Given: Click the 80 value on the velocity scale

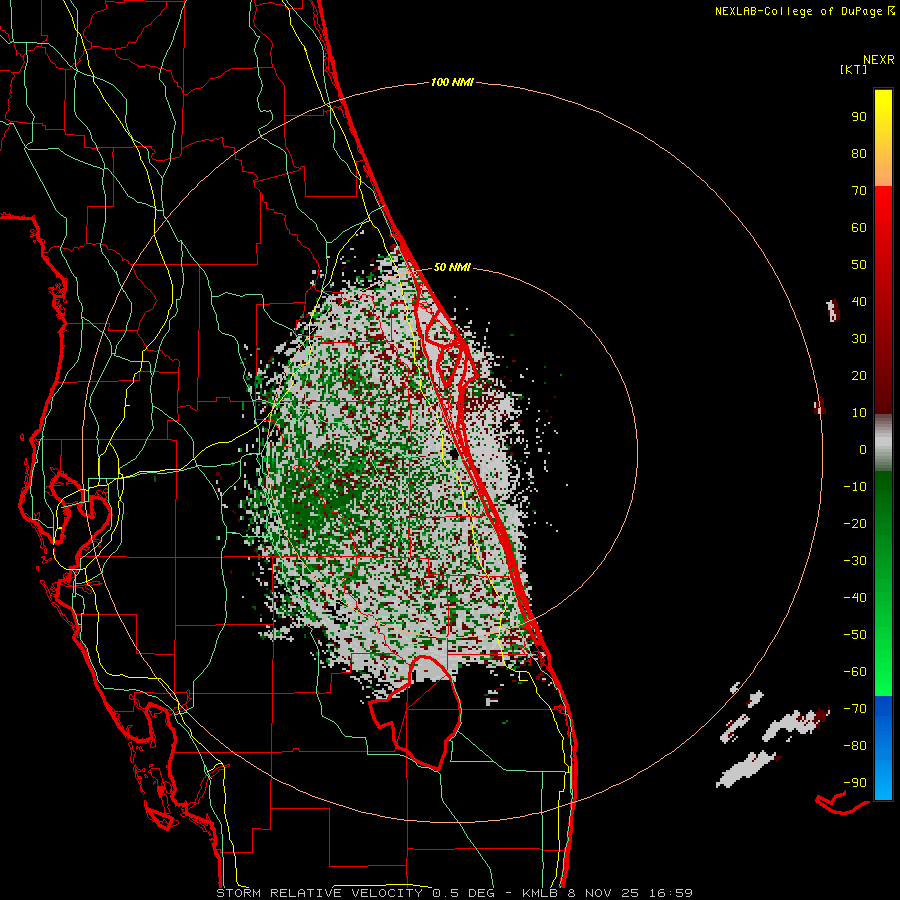Looking at the screenshot, I should [x=859, y=153].
